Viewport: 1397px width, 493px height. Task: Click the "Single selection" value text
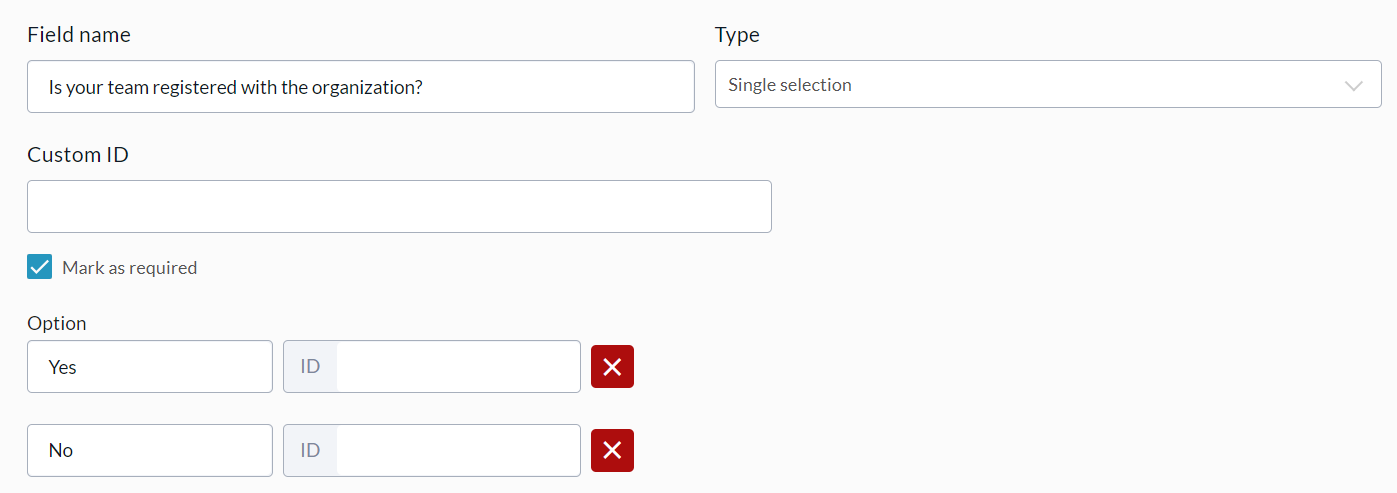click(790, 85)
